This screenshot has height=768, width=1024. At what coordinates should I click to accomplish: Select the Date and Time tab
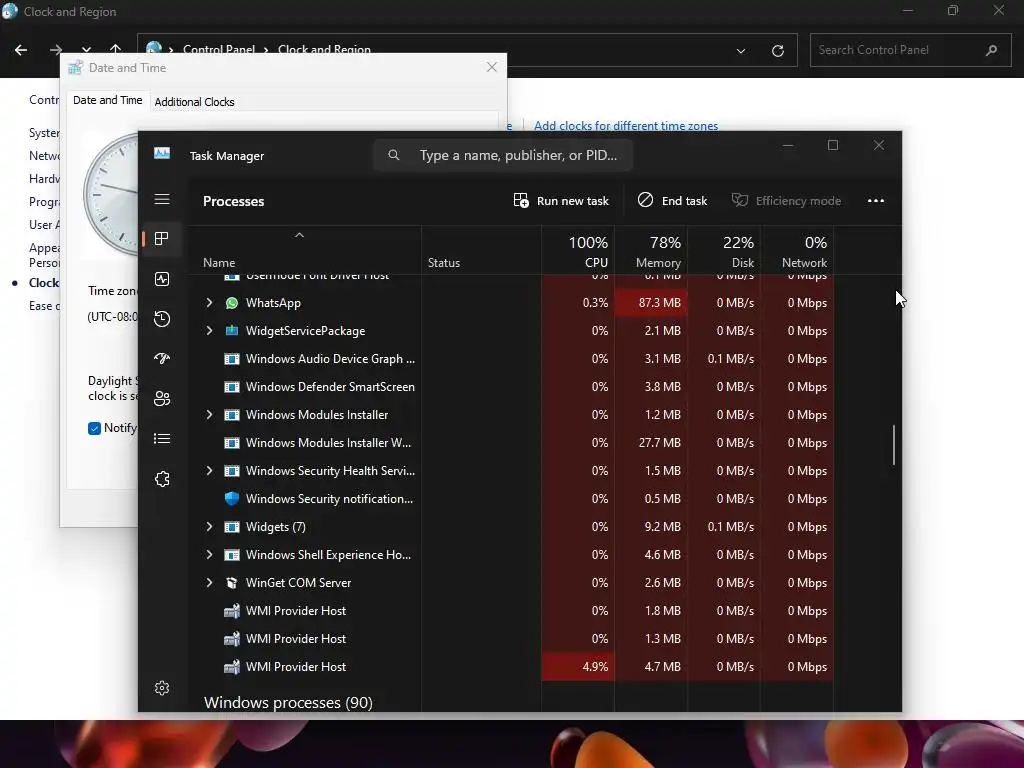pos(107,100)
